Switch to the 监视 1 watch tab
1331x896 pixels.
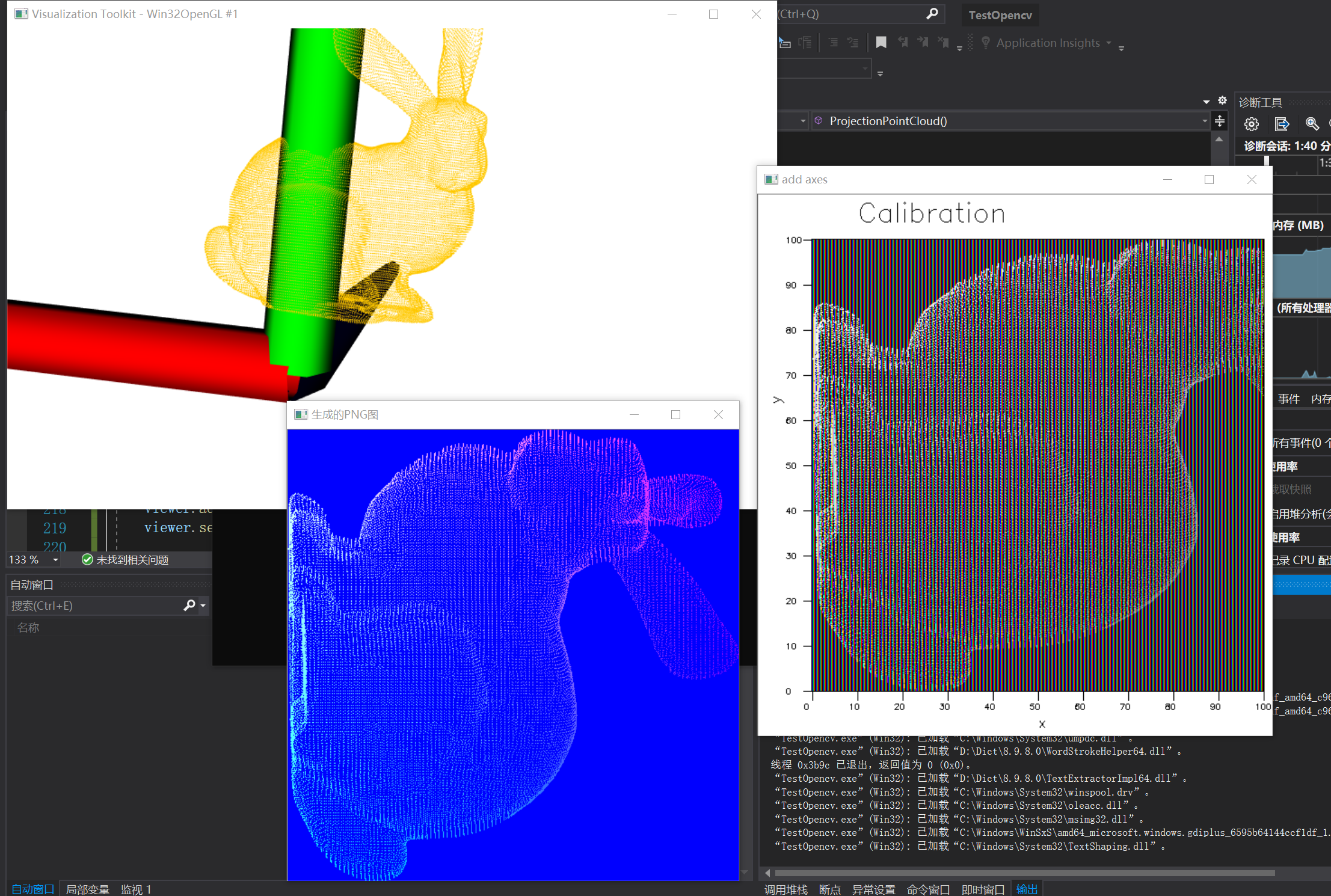(137, 889)
